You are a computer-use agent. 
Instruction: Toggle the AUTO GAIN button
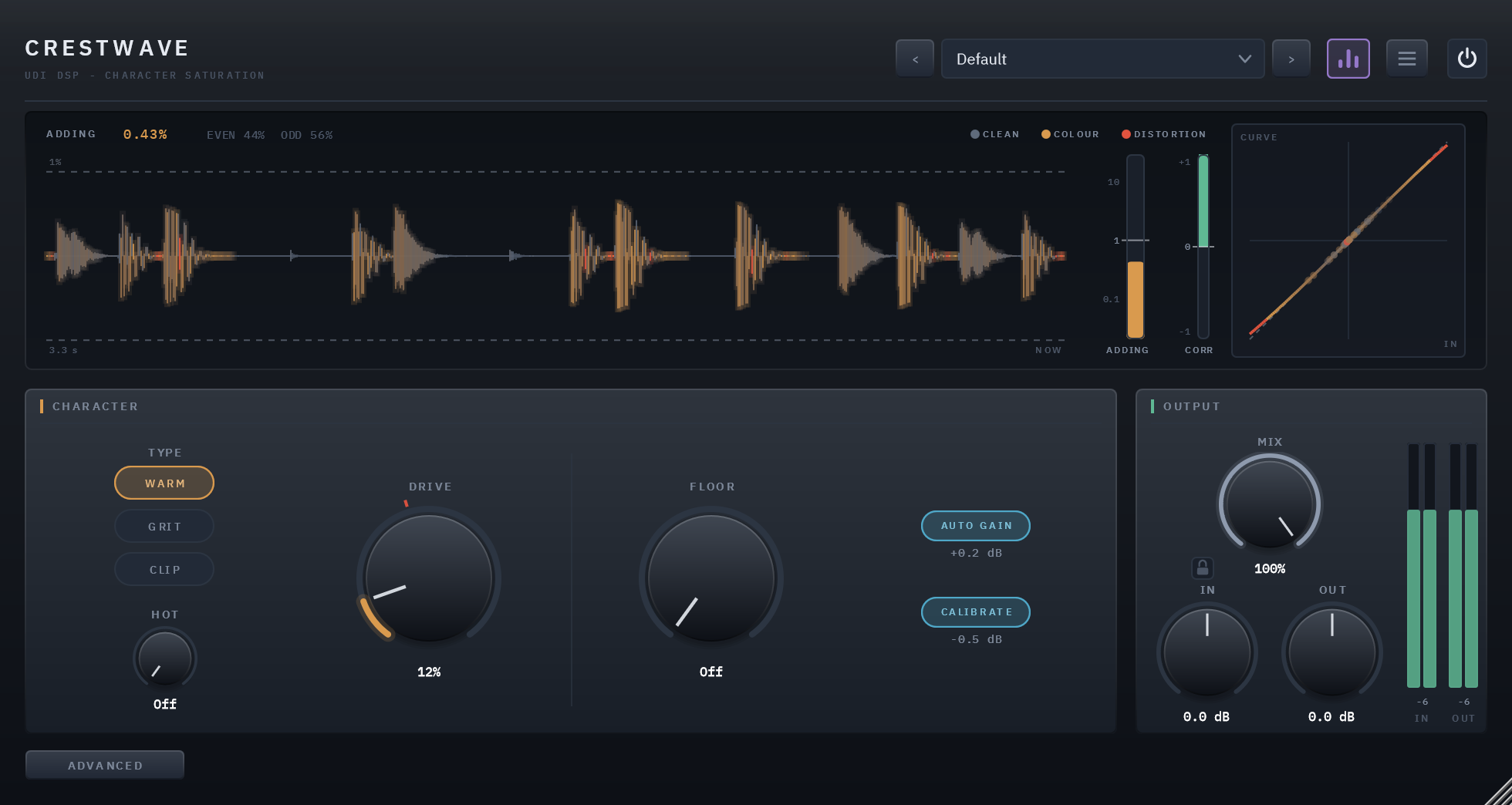coord(976,525)
